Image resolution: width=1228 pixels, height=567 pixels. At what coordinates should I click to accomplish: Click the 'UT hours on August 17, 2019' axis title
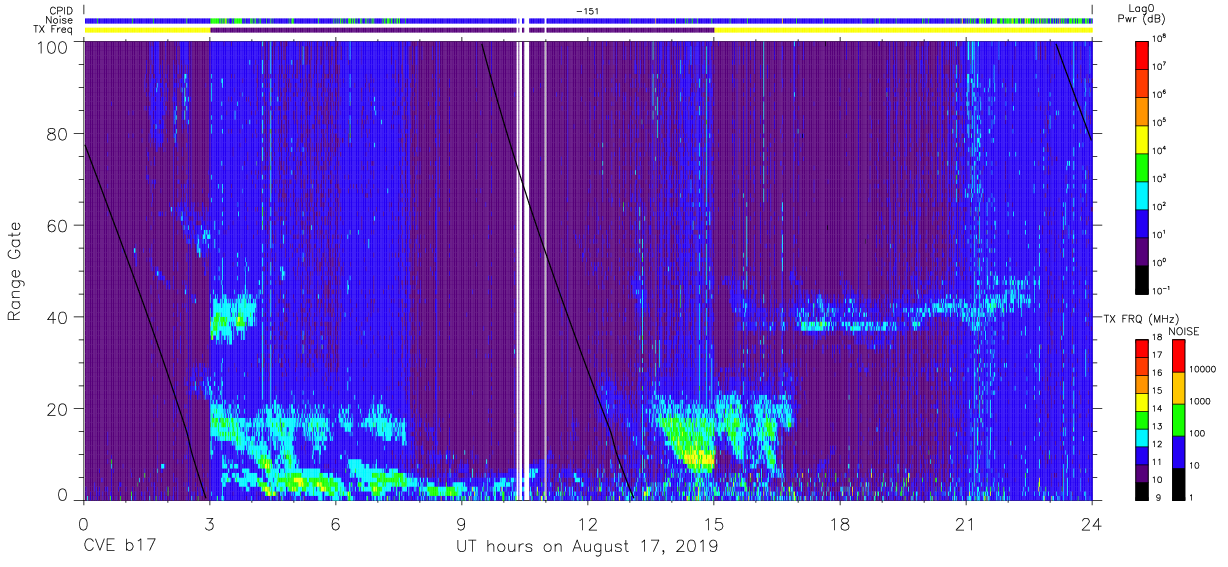(588, 547)
